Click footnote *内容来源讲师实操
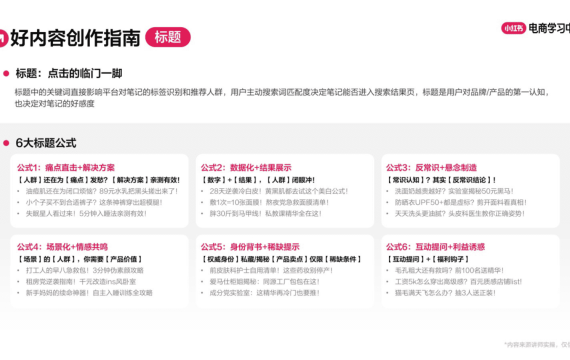 pos(537,345)
